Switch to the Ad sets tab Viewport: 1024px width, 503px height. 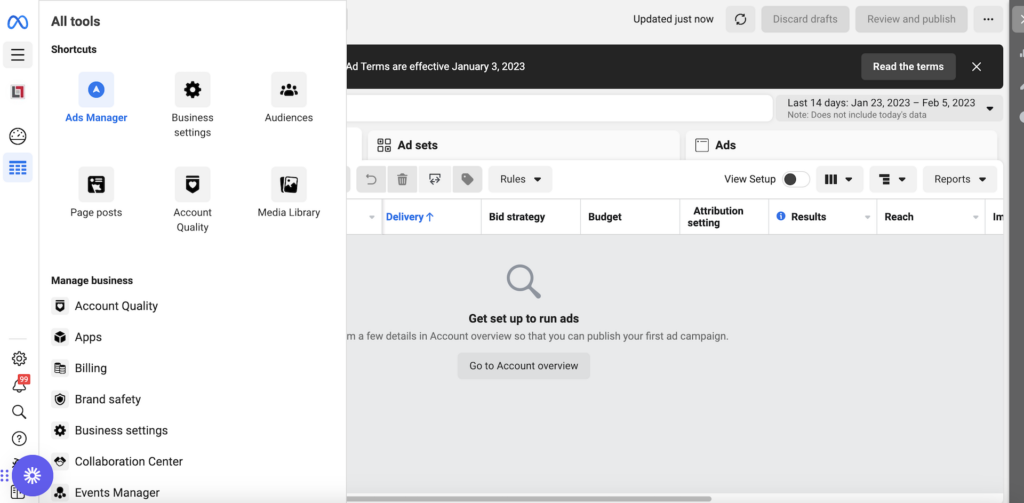(x=524, y=145)
